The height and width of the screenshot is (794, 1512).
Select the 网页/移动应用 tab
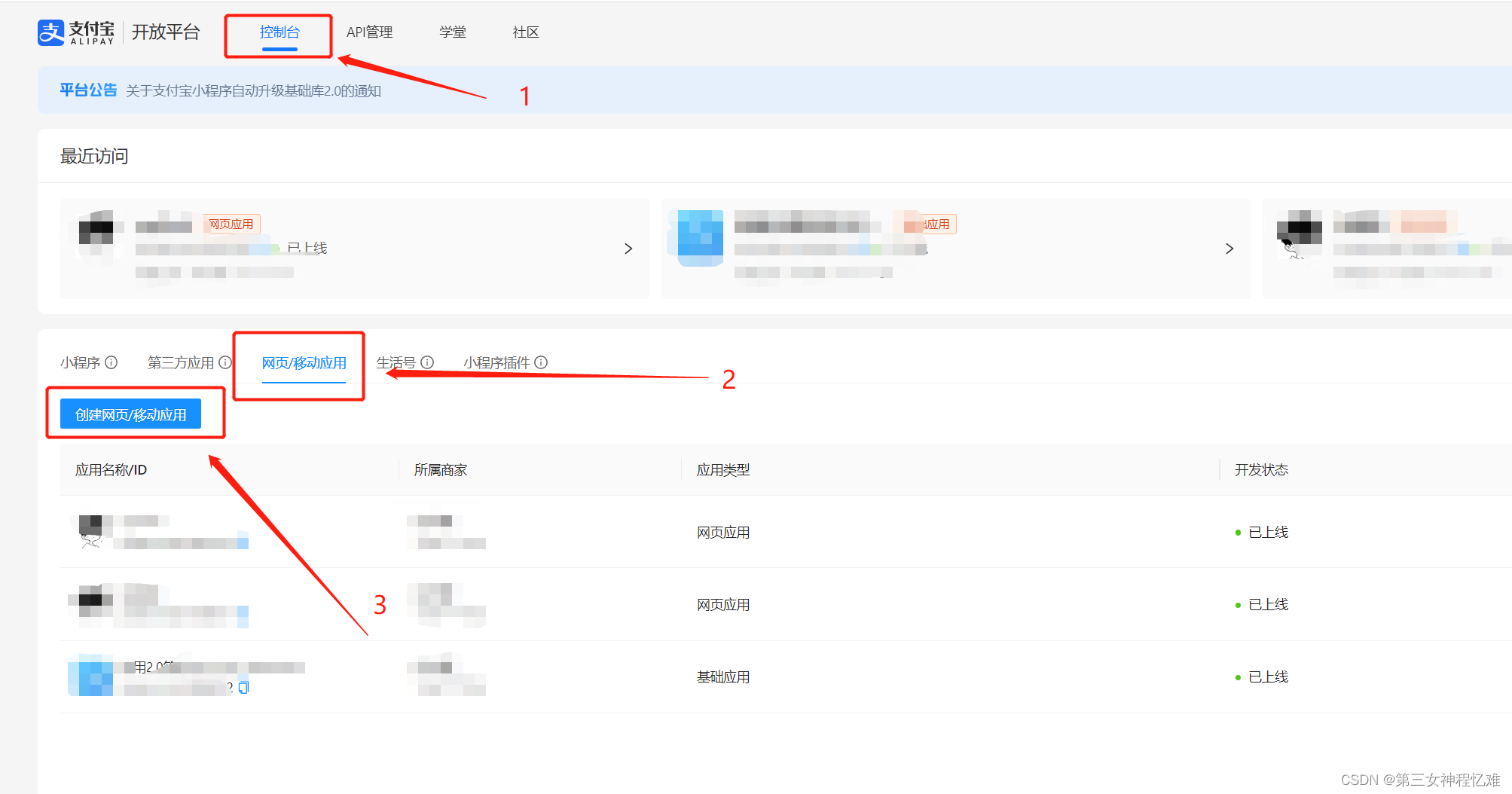click(x=304, y=362)
